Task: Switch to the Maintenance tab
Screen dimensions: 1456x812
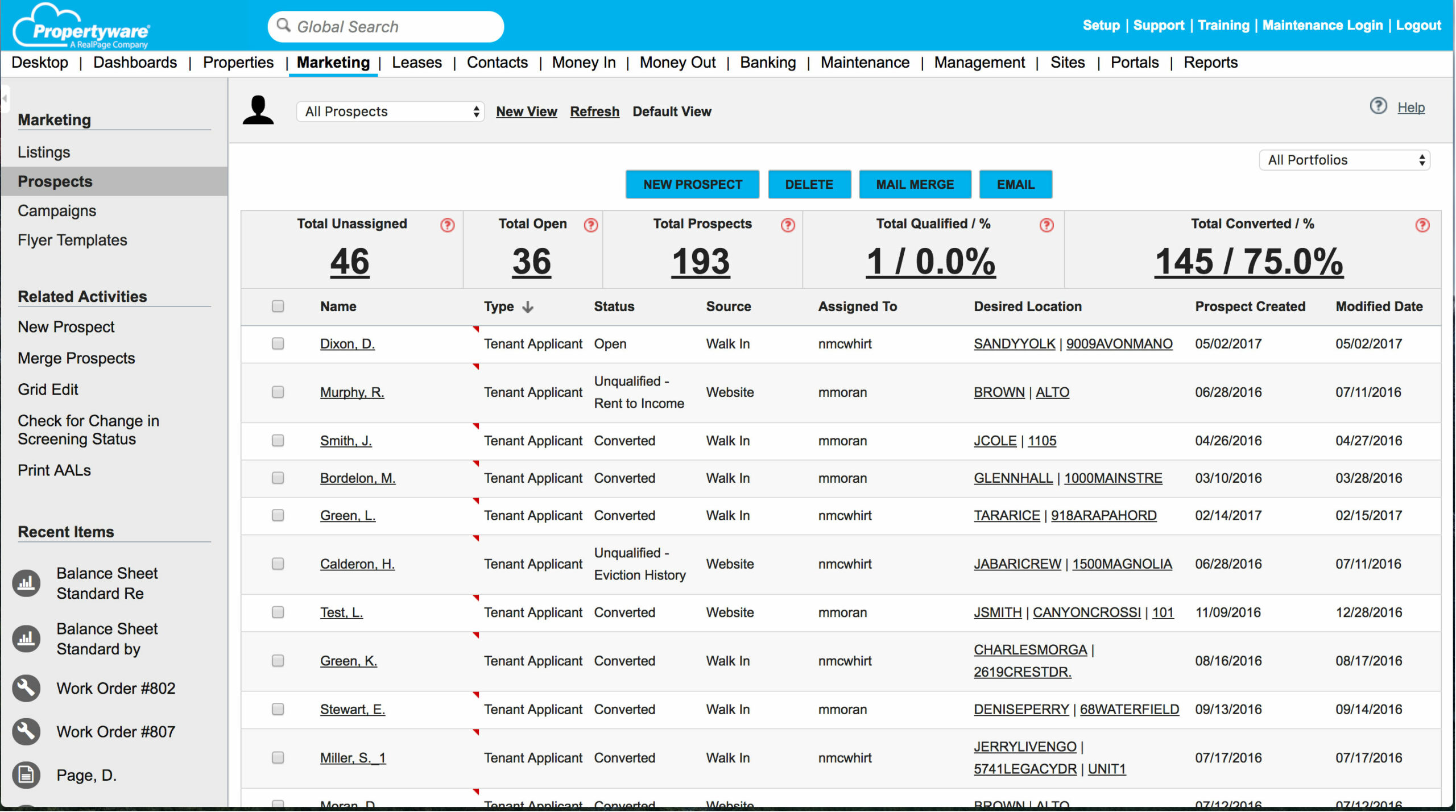Action: pyautogui.click(x=865, y=63)
